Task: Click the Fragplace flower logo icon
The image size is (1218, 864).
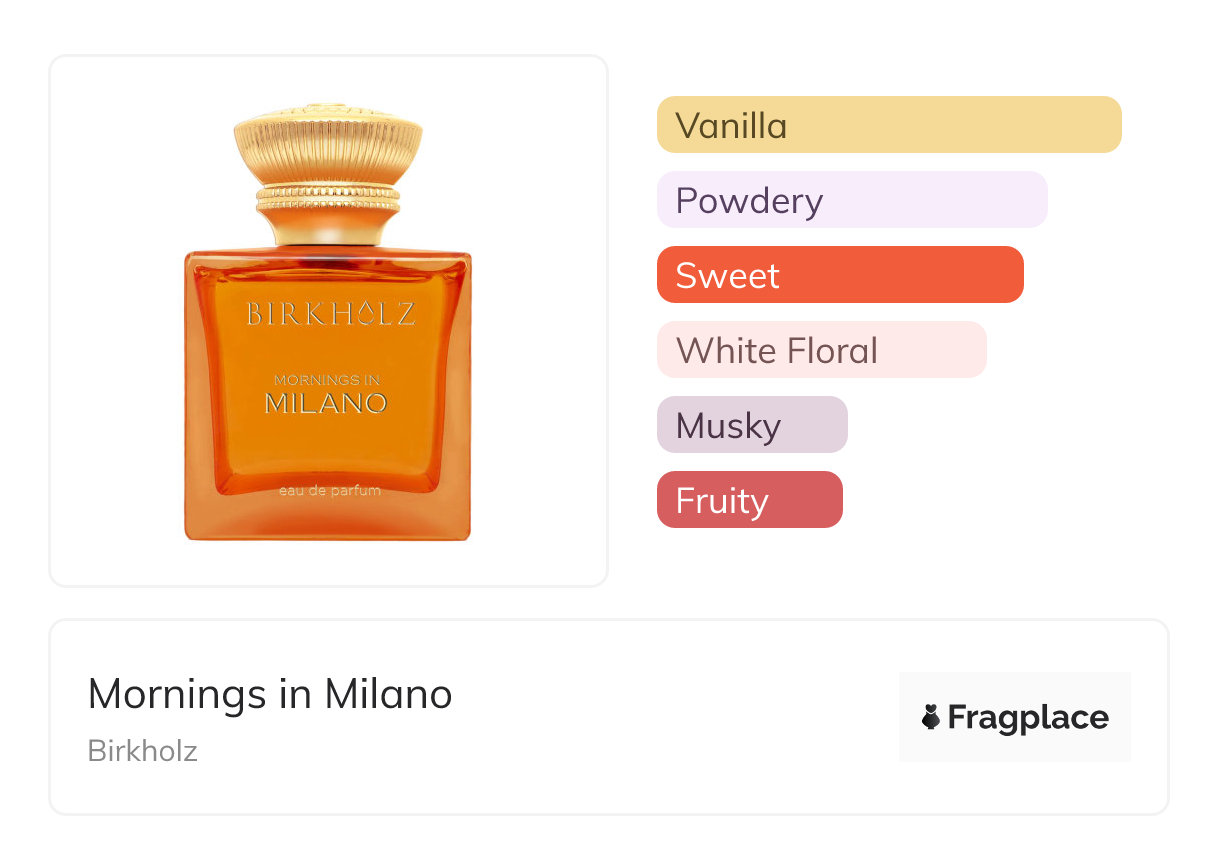Action: pos(931,717)
